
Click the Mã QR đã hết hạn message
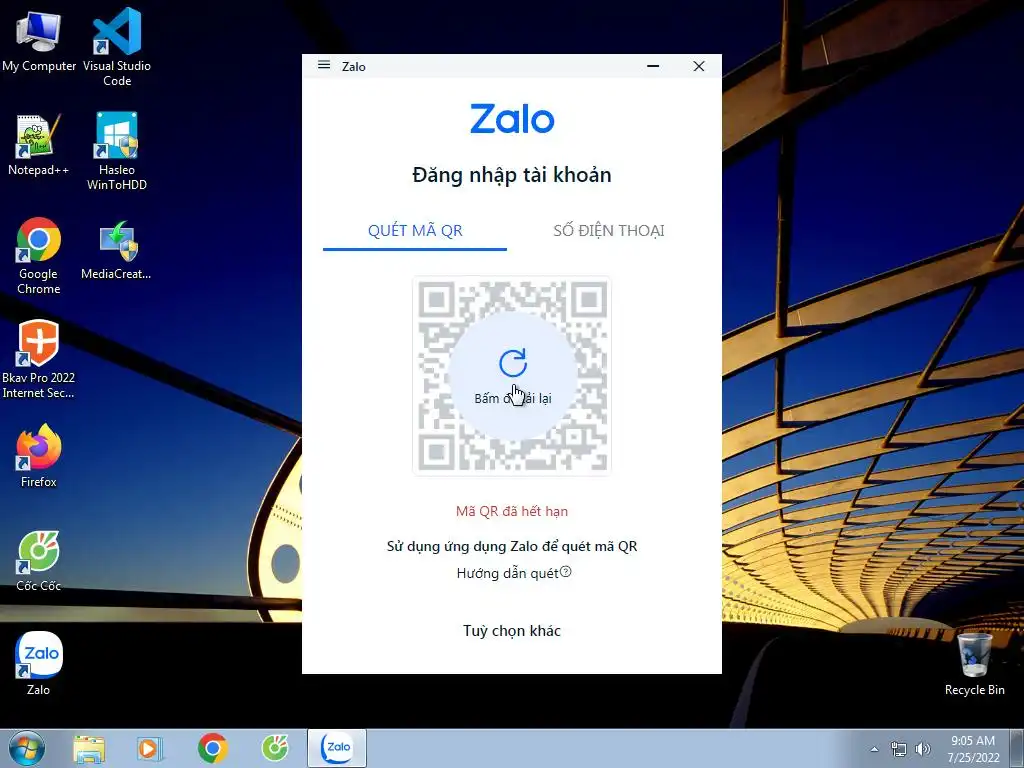tap(512, 511)
